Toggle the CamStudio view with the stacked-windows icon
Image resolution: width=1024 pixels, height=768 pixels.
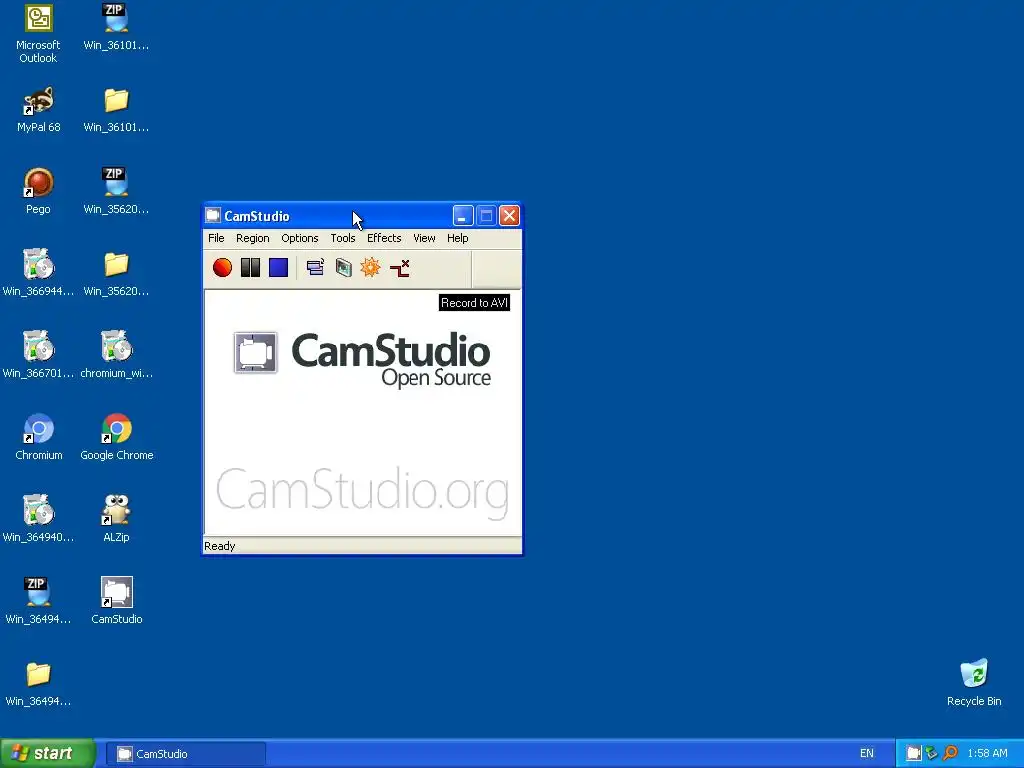click(x=315, y=267)
